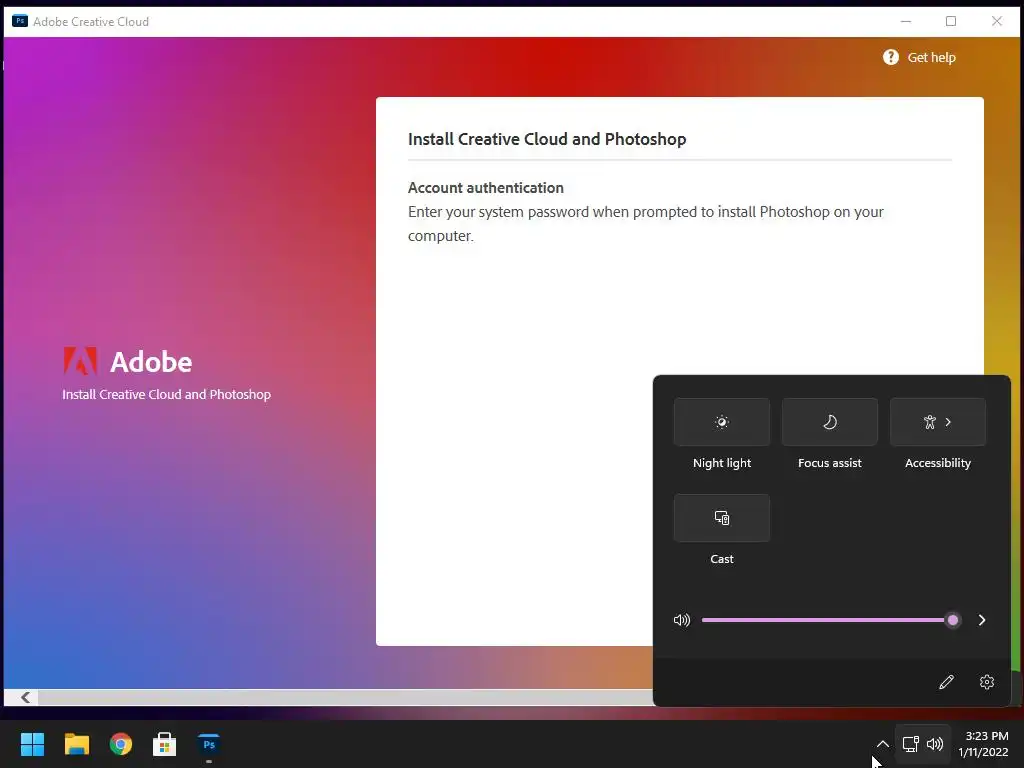The image size is (1024, 768).
Task: Open the Windows Start menu
Action: click(32, 744)
